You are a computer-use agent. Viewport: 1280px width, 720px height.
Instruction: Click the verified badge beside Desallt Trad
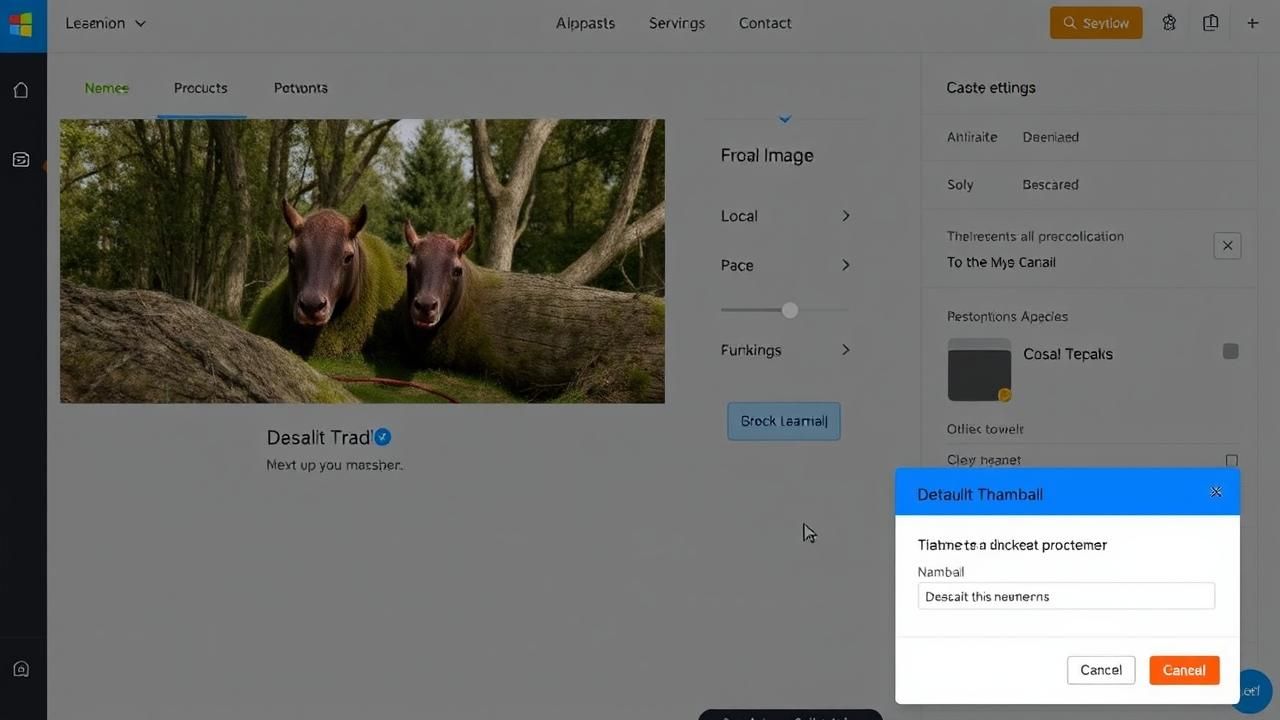point(383,437)
